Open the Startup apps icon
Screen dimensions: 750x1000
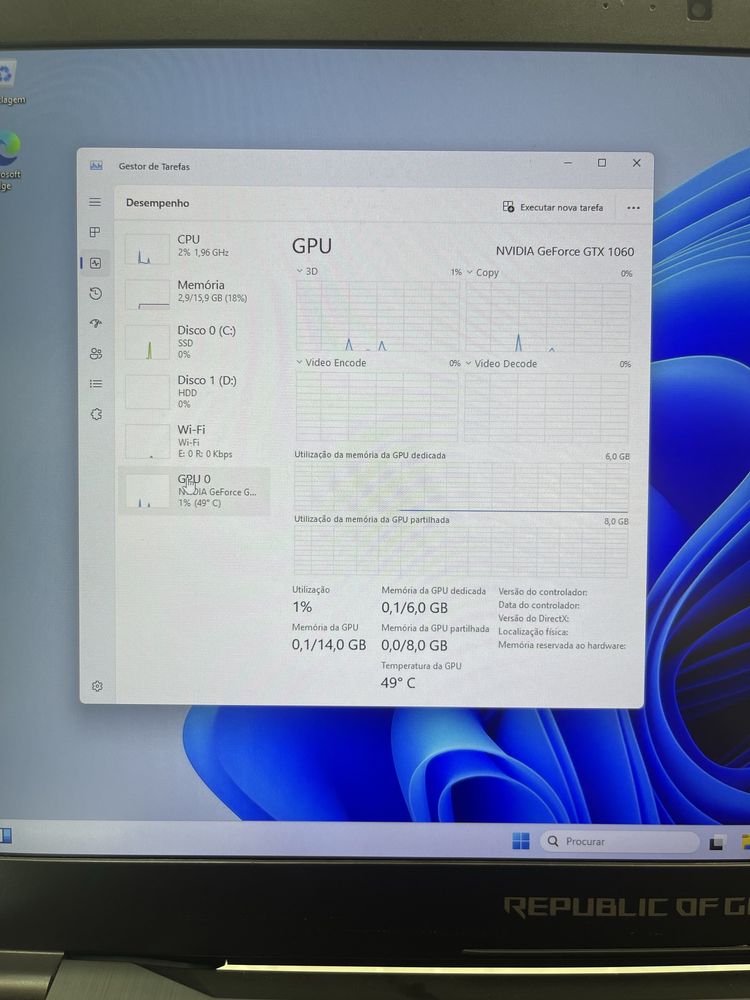point(96,323)
